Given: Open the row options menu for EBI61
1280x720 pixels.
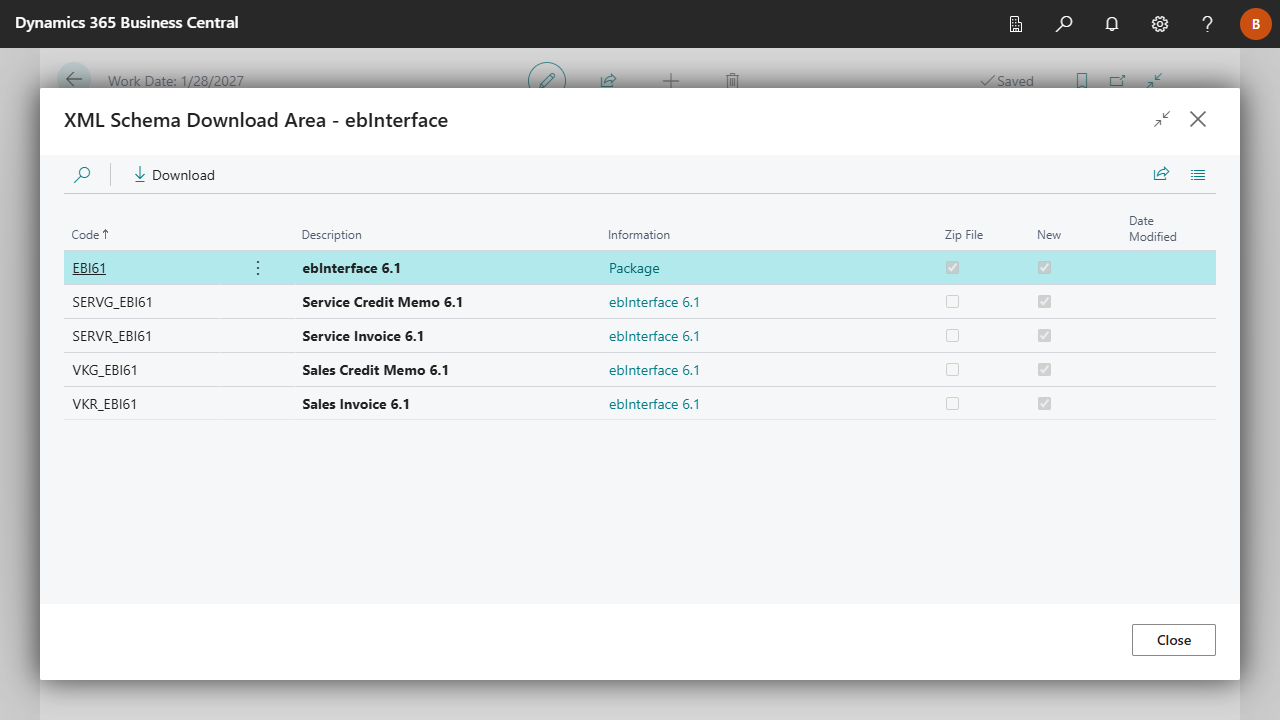Looking at the screenshot, I should pos(258,268).
